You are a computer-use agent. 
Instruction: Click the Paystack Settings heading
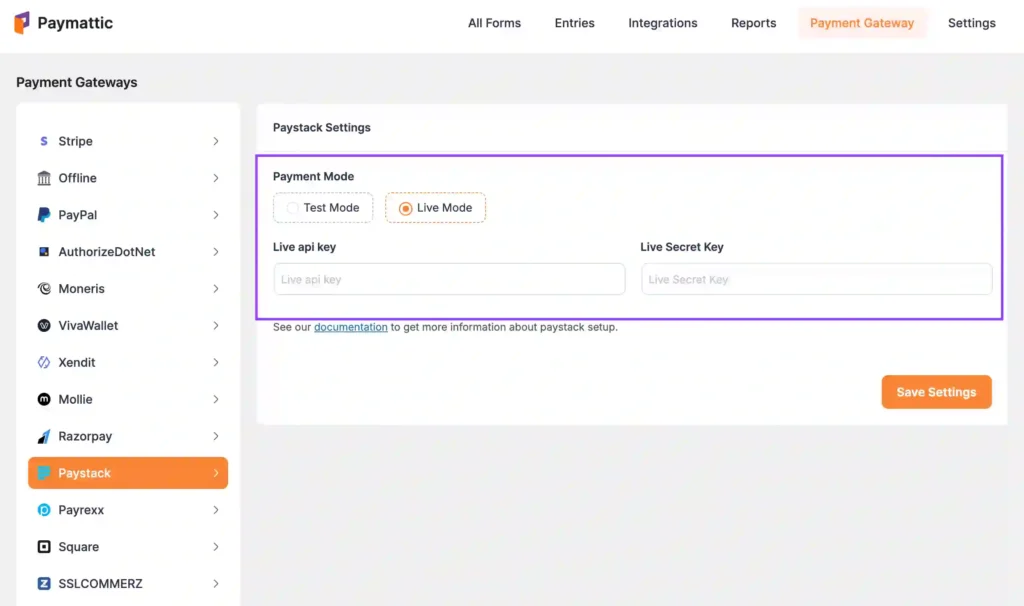pyautogui.click(x=322, y=127)
